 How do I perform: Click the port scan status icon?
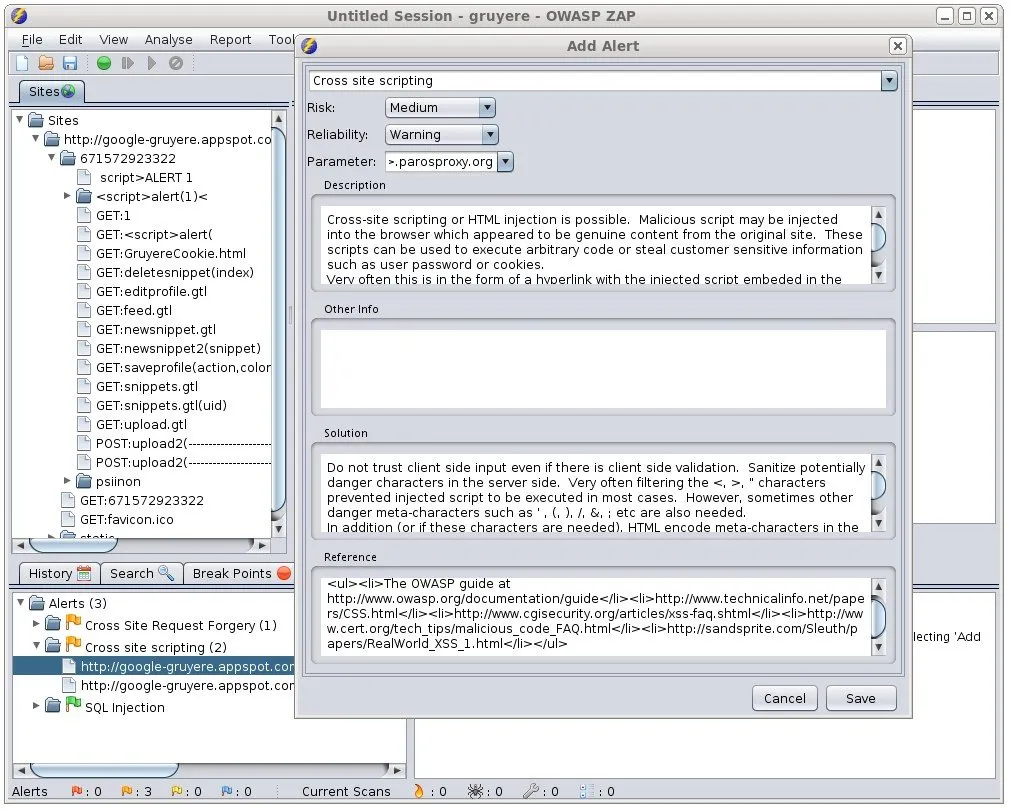pos(587,791)
